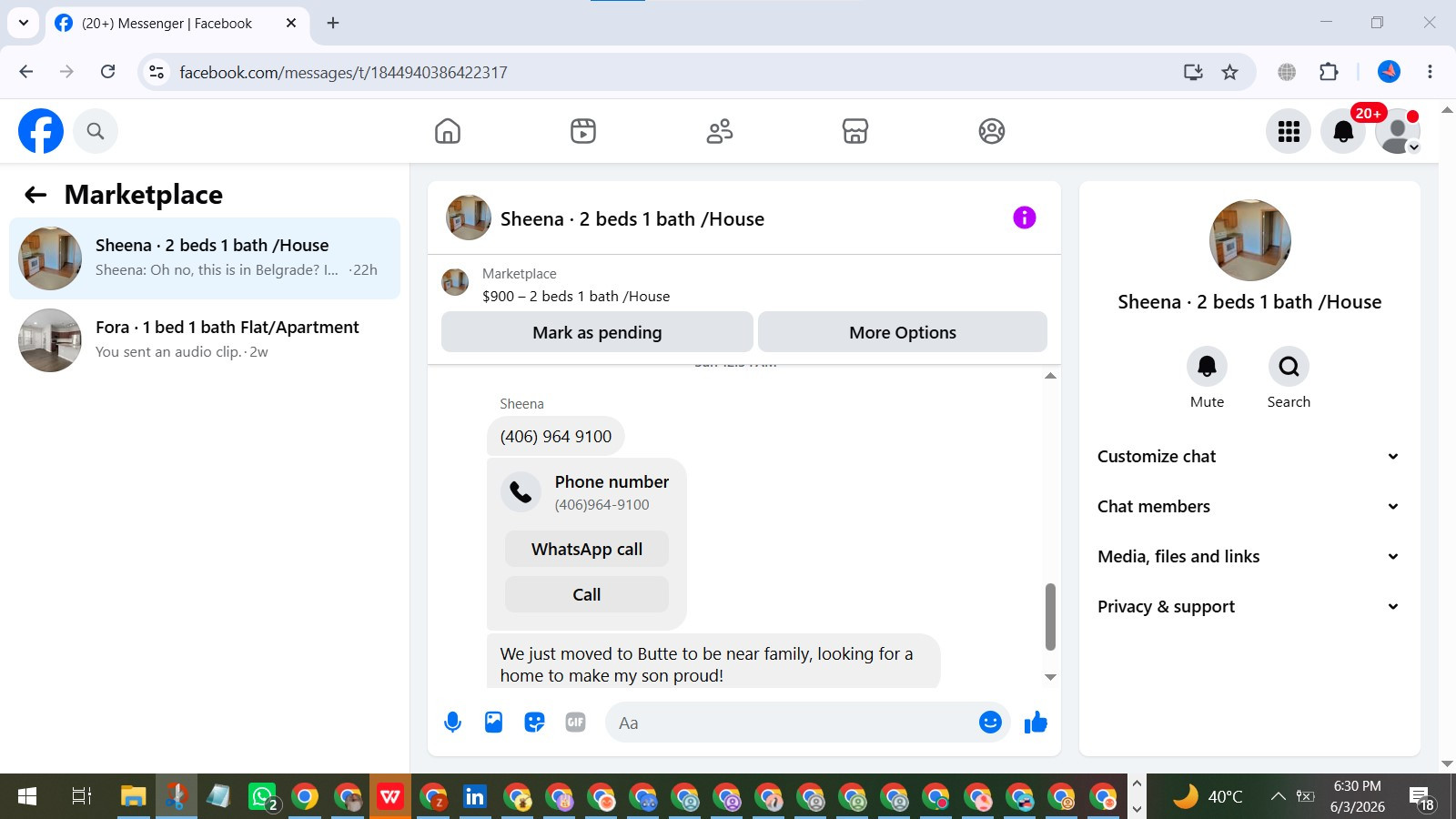Screen dimensions: 1456x819
Task: Open conversation information purple icon
Action: (x=1025, y=217)
